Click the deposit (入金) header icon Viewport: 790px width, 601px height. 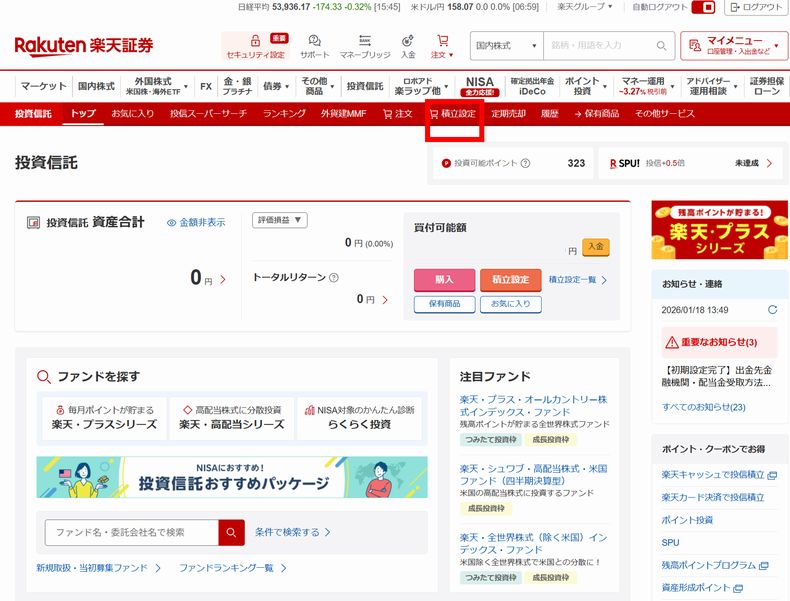click(x=408, y=41)
